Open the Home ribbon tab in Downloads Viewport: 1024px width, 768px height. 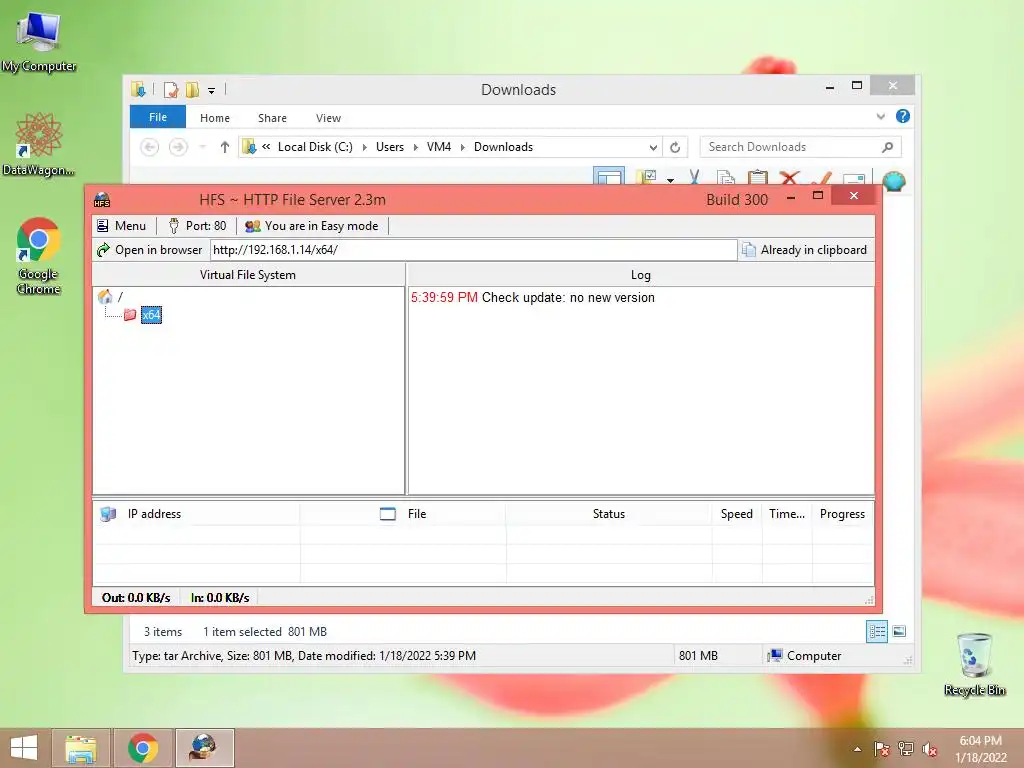click(x=215, y=118)
